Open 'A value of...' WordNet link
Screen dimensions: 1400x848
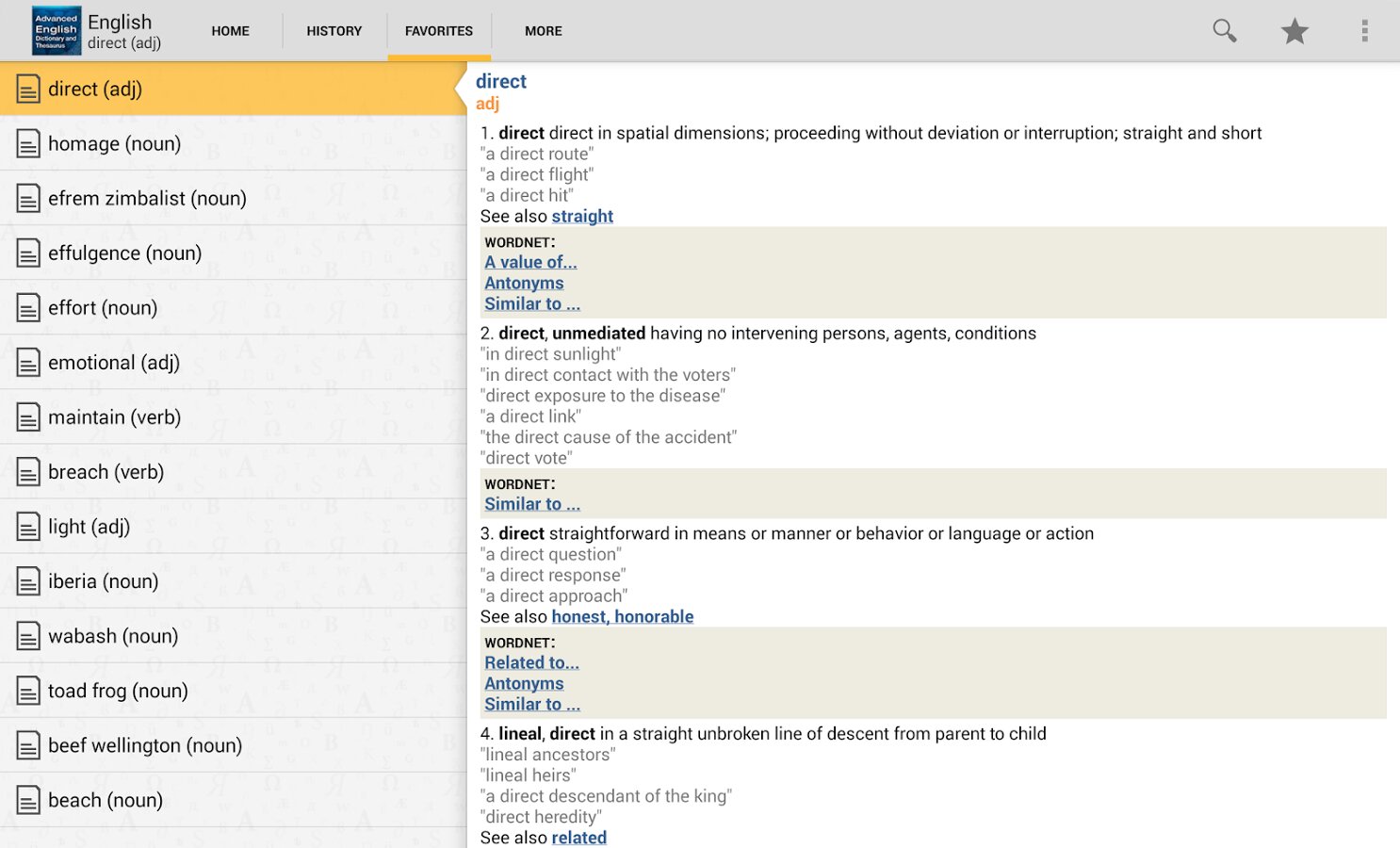[x=530, y=262]
